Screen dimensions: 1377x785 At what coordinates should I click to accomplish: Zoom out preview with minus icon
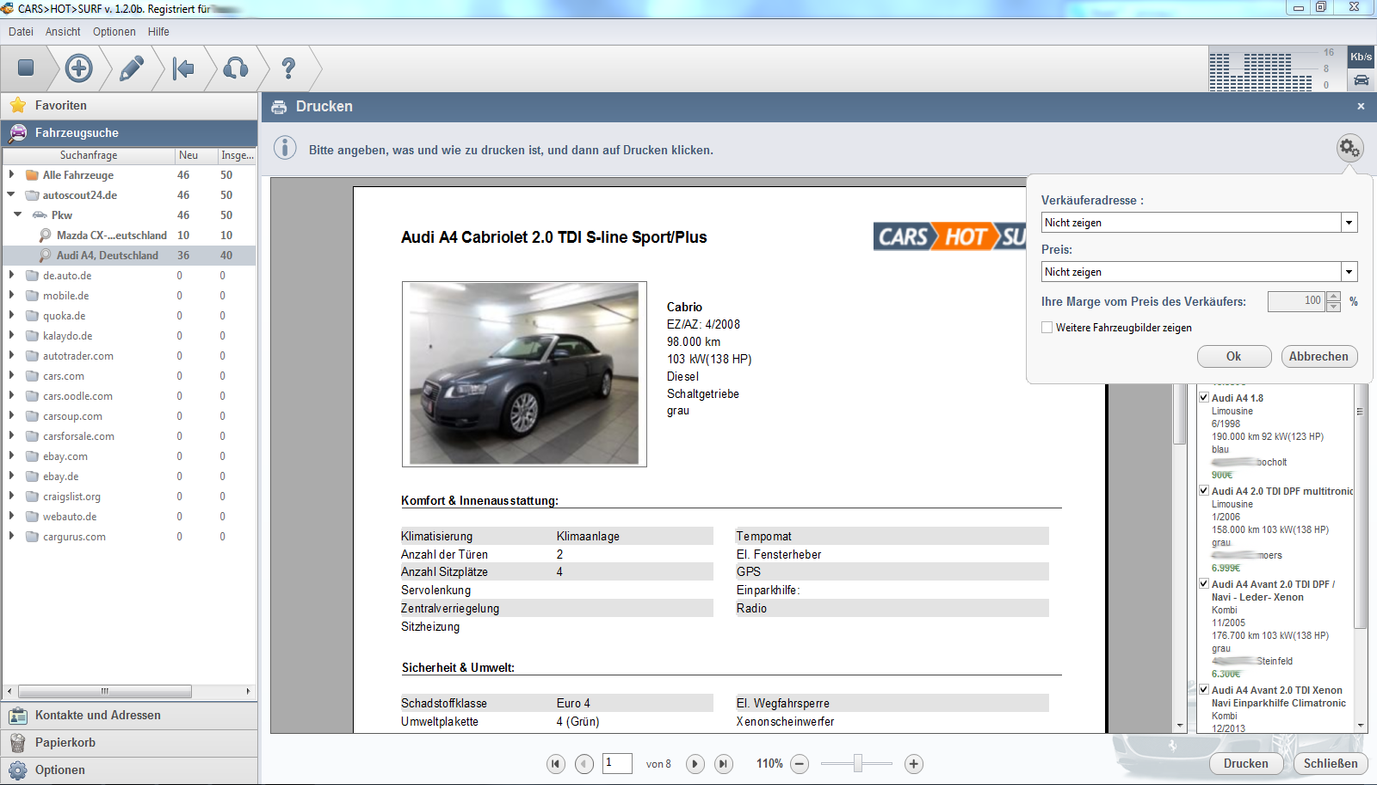(799, 764)
